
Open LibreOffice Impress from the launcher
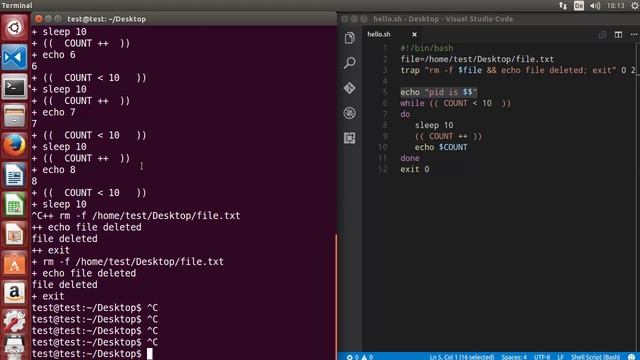pos(14,234)
